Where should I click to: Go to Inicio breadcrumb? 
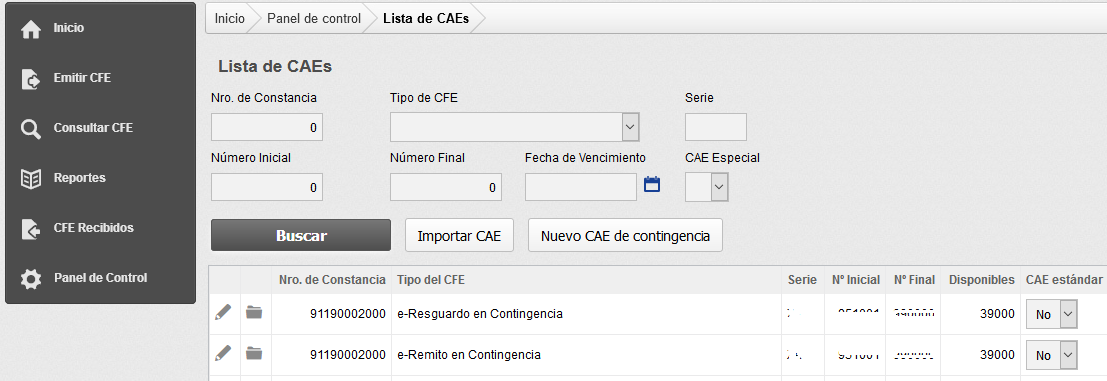pos(229,18)
